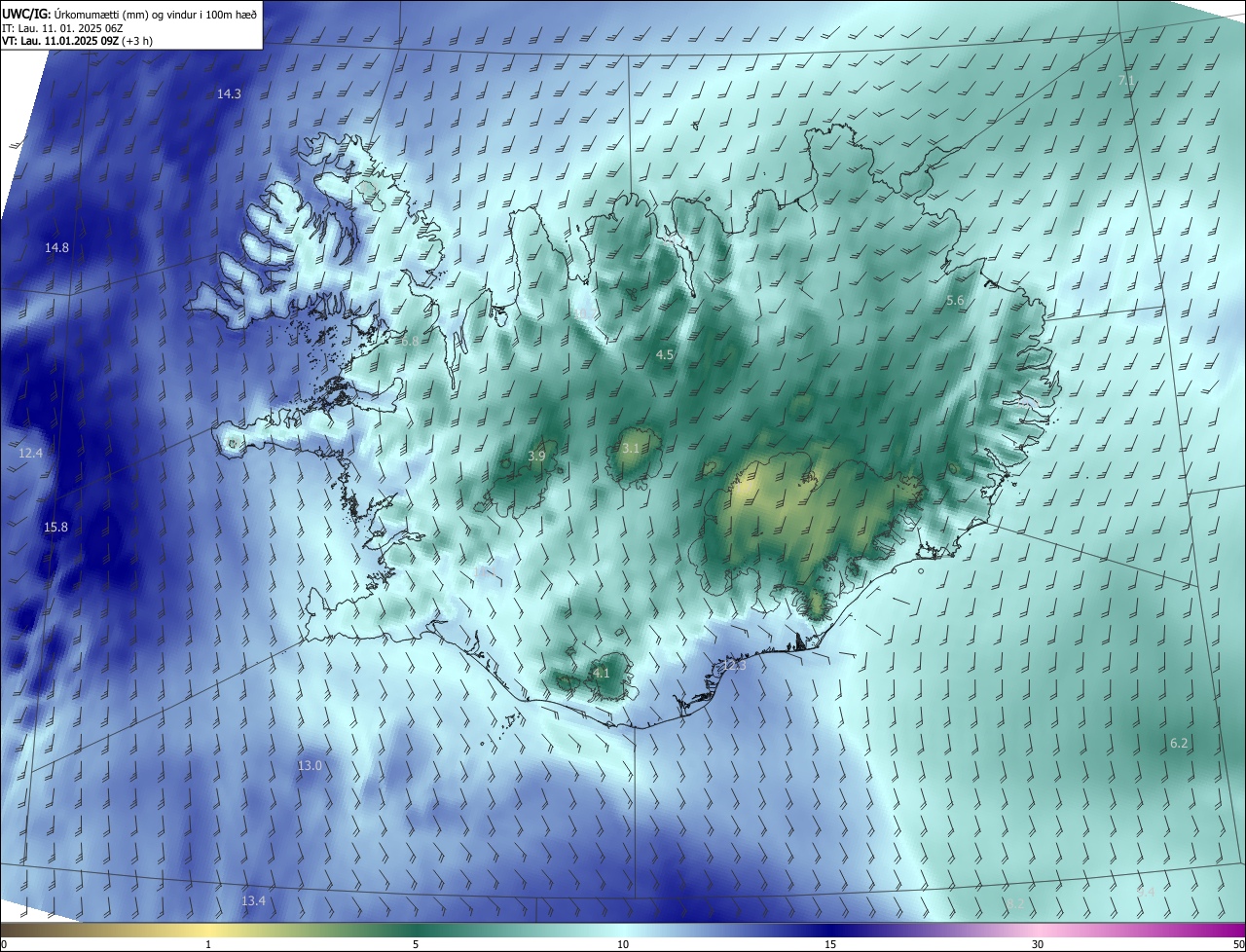Click the precipitation color scale bar
Image resolution: width=1246 pixels, height=952 pixels.
click(x=623, y=931)
